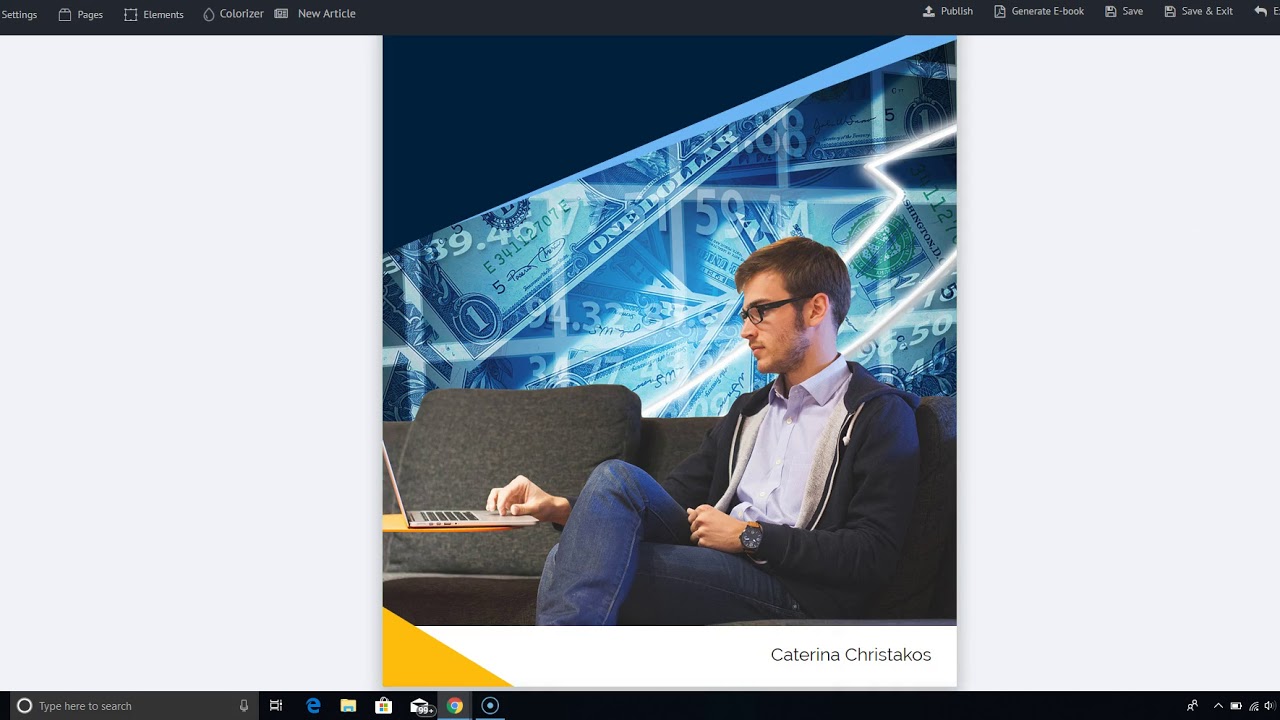The height and width of the screenshot is (720, 1280).
Task: Open the Elements panel
Action: point(154,14)
